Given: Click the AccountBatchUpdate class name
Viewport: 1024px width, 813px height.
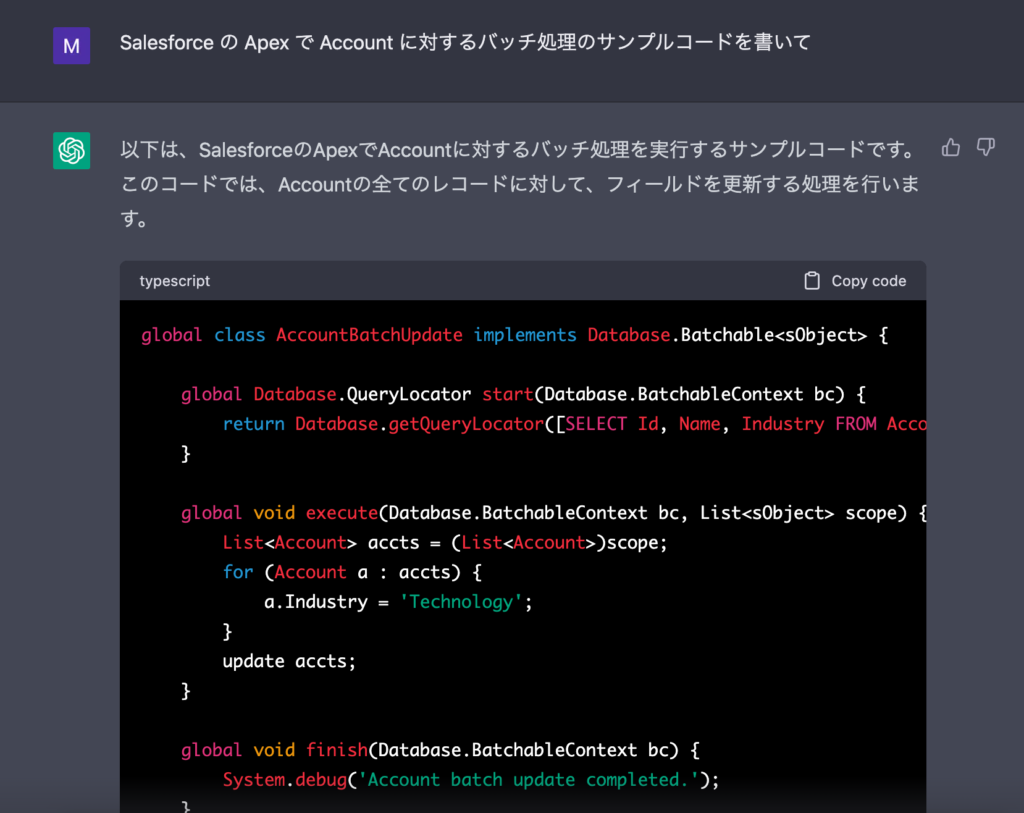Looking at the screenshot, I should coord(369,335).
